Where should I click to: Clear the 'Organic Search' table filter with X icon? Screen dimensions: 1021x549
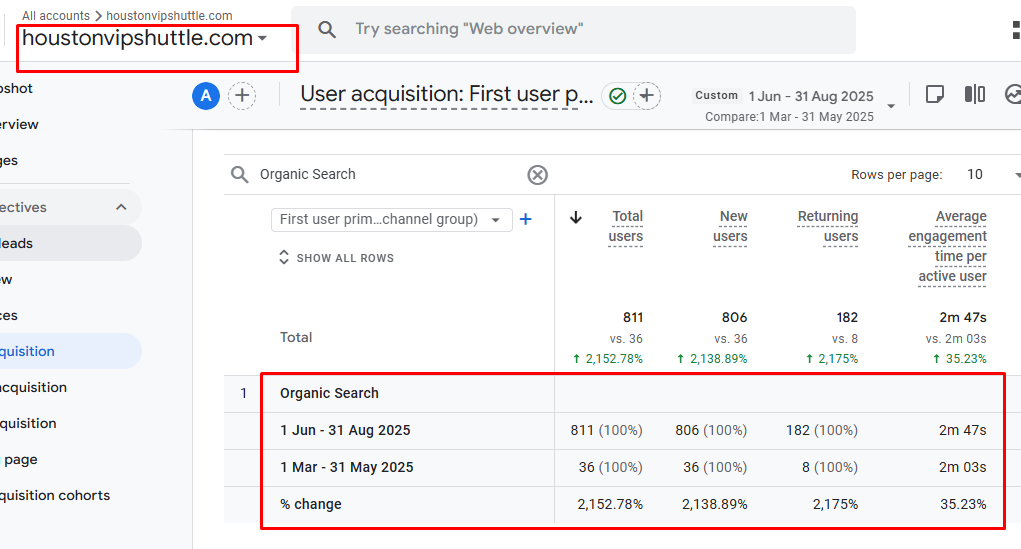[537, 175]
